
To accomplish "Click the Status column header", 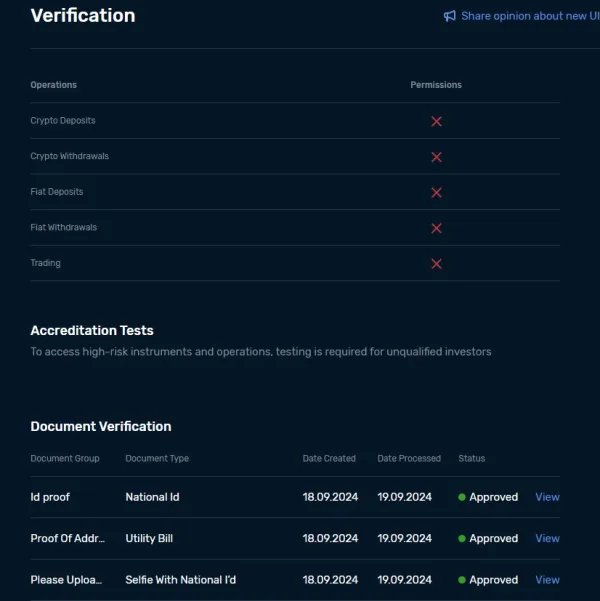I will click(471, 459).
